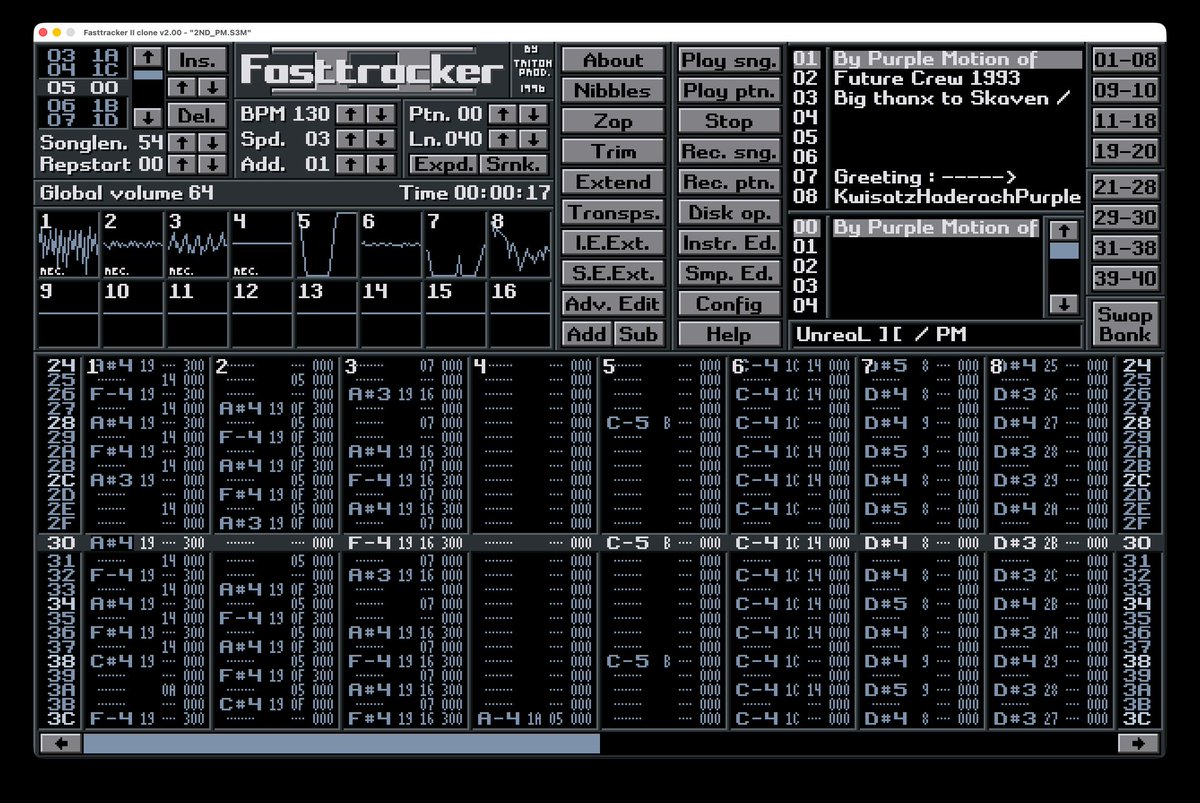The width and height of the screenshot is (1200, 803).
Task: Open the About screen
Action: pos(613,60)
